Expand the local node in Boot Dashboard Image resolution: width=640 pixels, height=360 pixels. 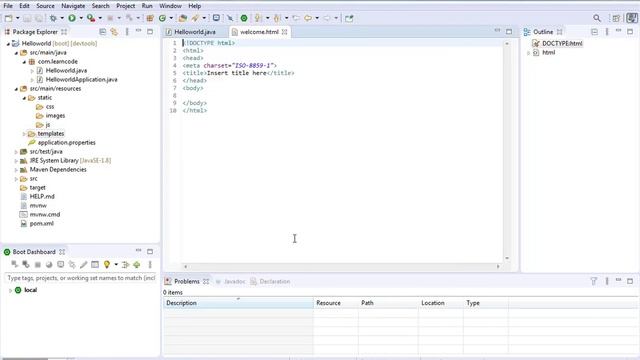10,290
